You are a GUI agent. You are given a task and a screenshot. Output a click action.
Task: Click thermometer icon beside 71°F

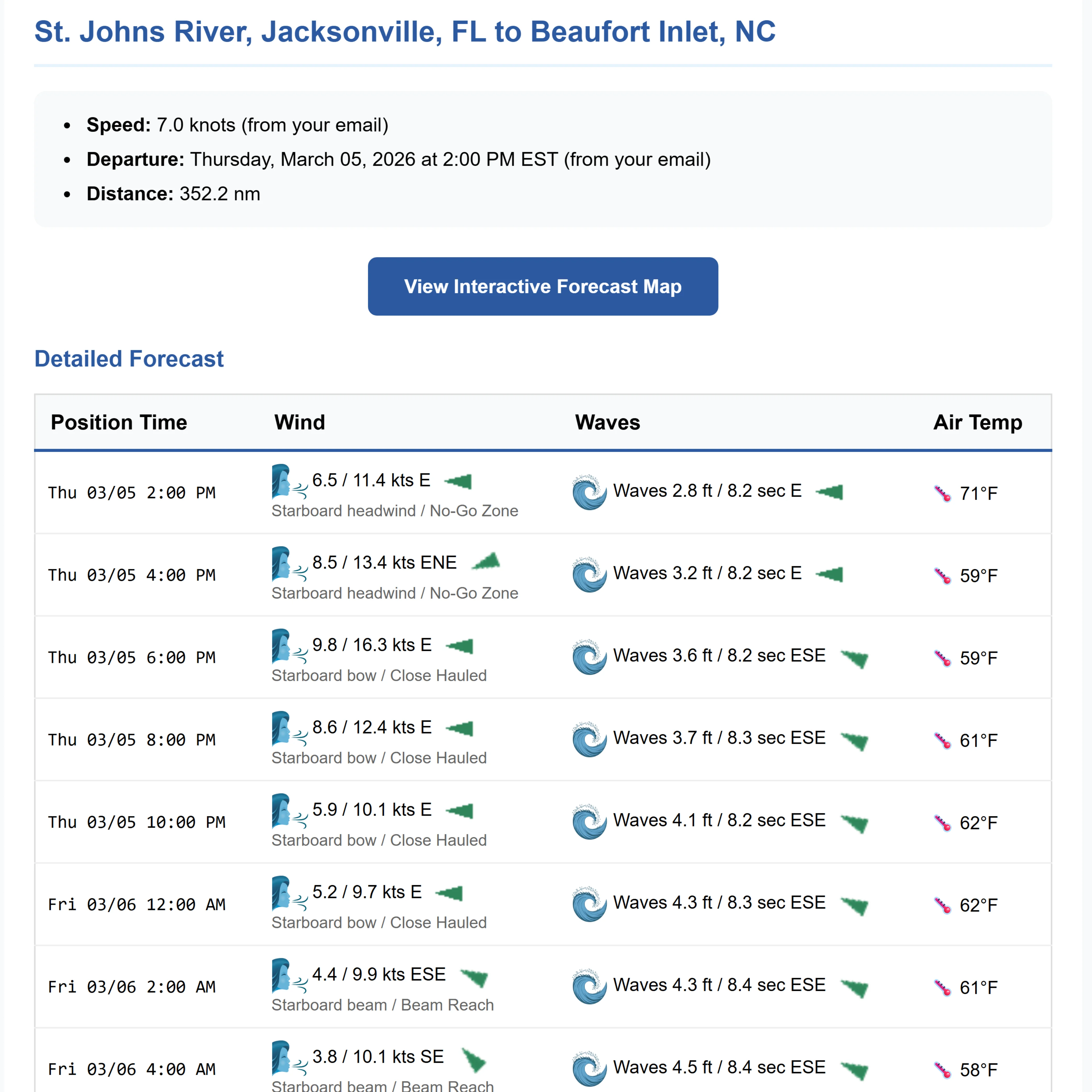pyautogui.click(x=942, y=493)
